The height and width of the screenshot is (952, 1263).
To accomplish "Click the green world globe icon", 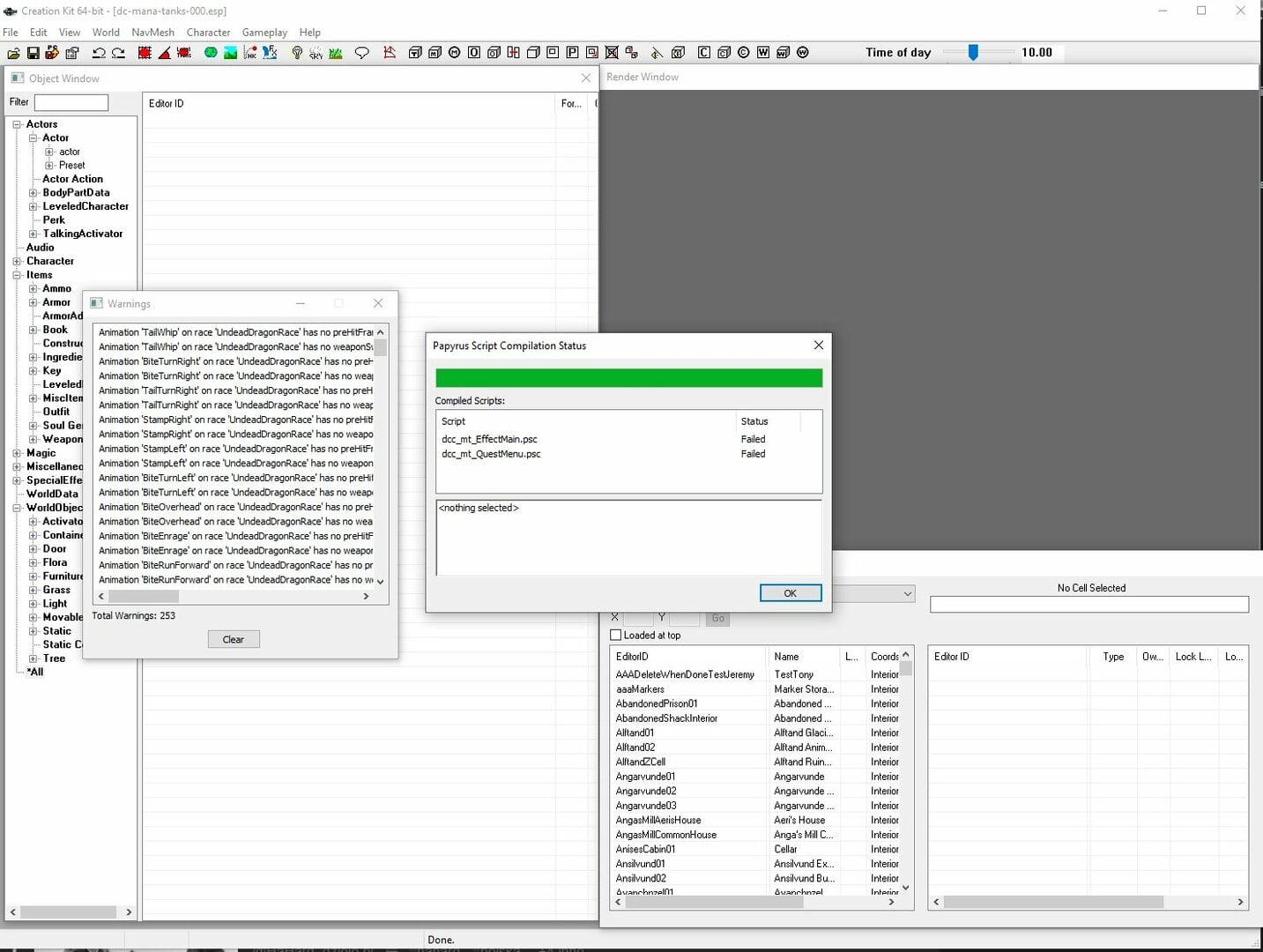I will (x=211, y=53).
